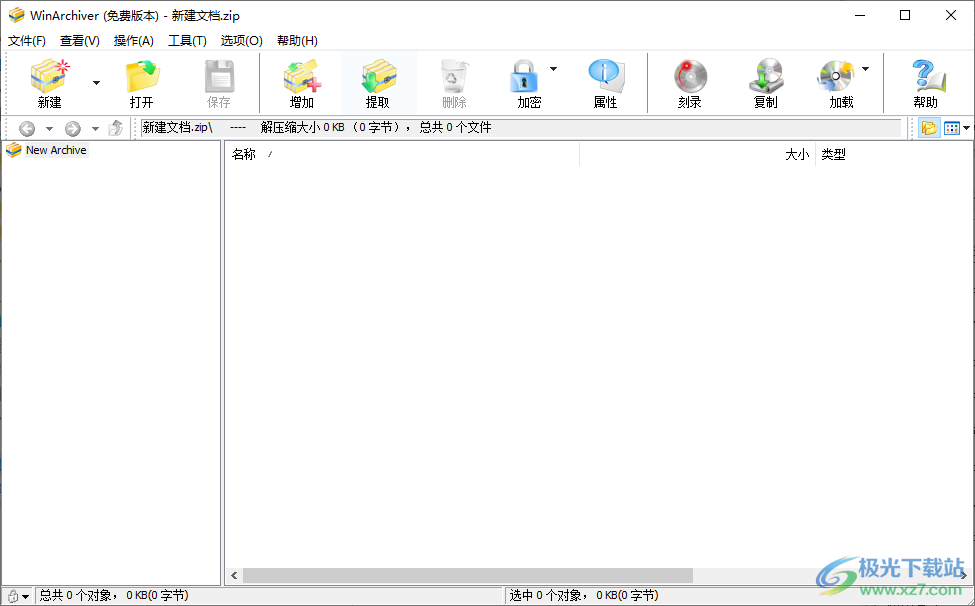
Task: Click the 加载 (Mount) disc icon
Action: (836, 76)
